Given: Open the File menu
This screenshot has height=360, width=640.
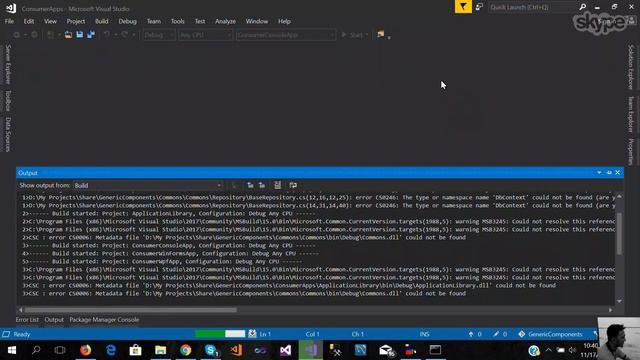Looking at the screenshot, I should tap(9, 21).
